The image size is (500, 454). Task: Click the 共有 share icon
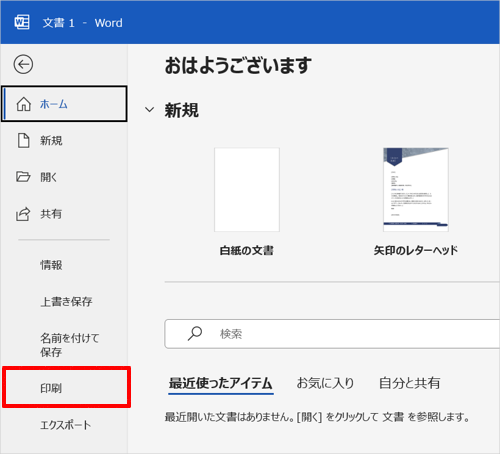(23, 214)
